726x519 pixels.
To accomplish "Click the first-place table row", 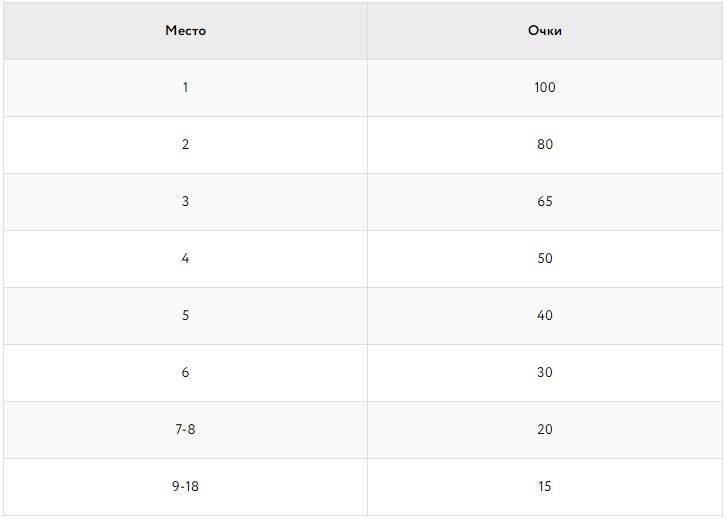I will pyautogui.click(x=364, y=88).
